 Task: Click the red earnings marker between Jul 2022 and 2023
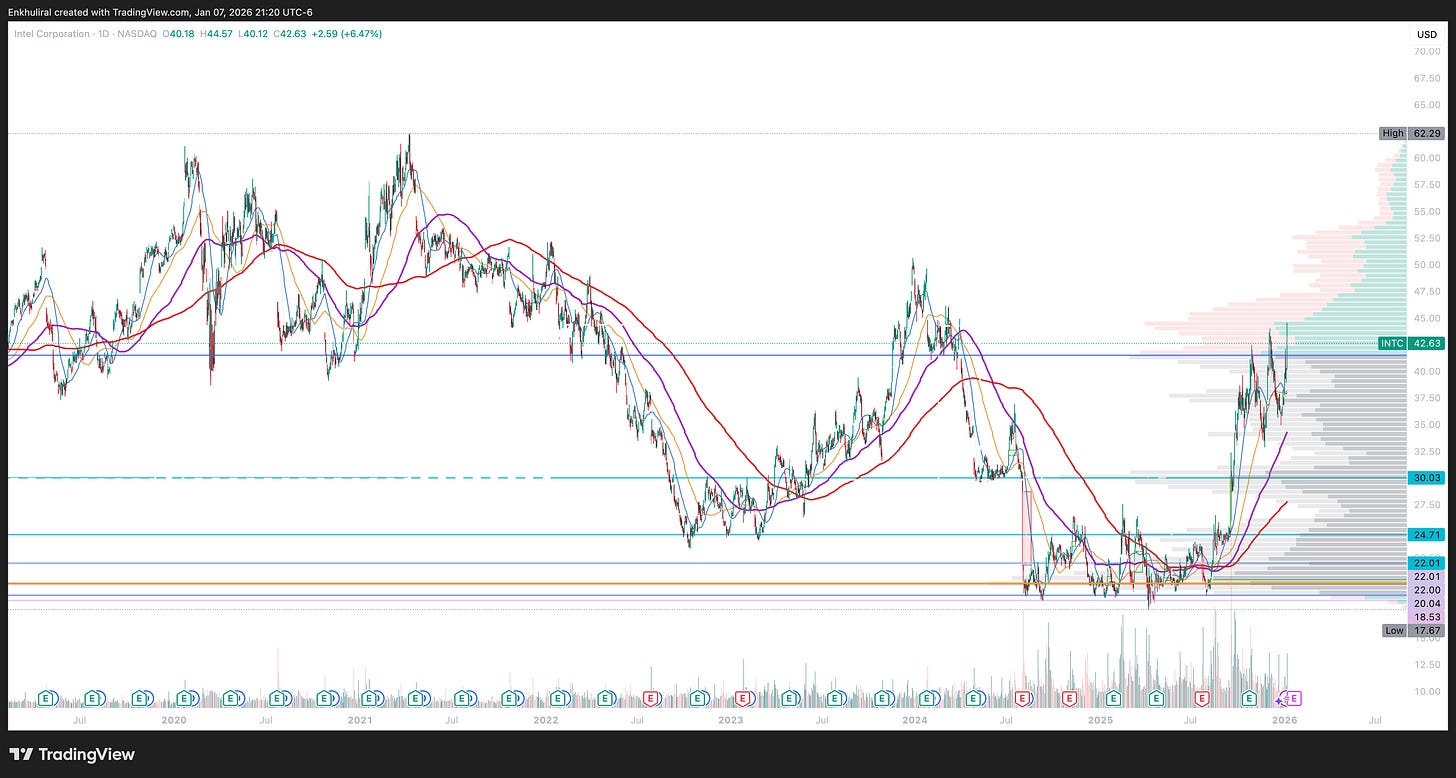pos(651,697)
